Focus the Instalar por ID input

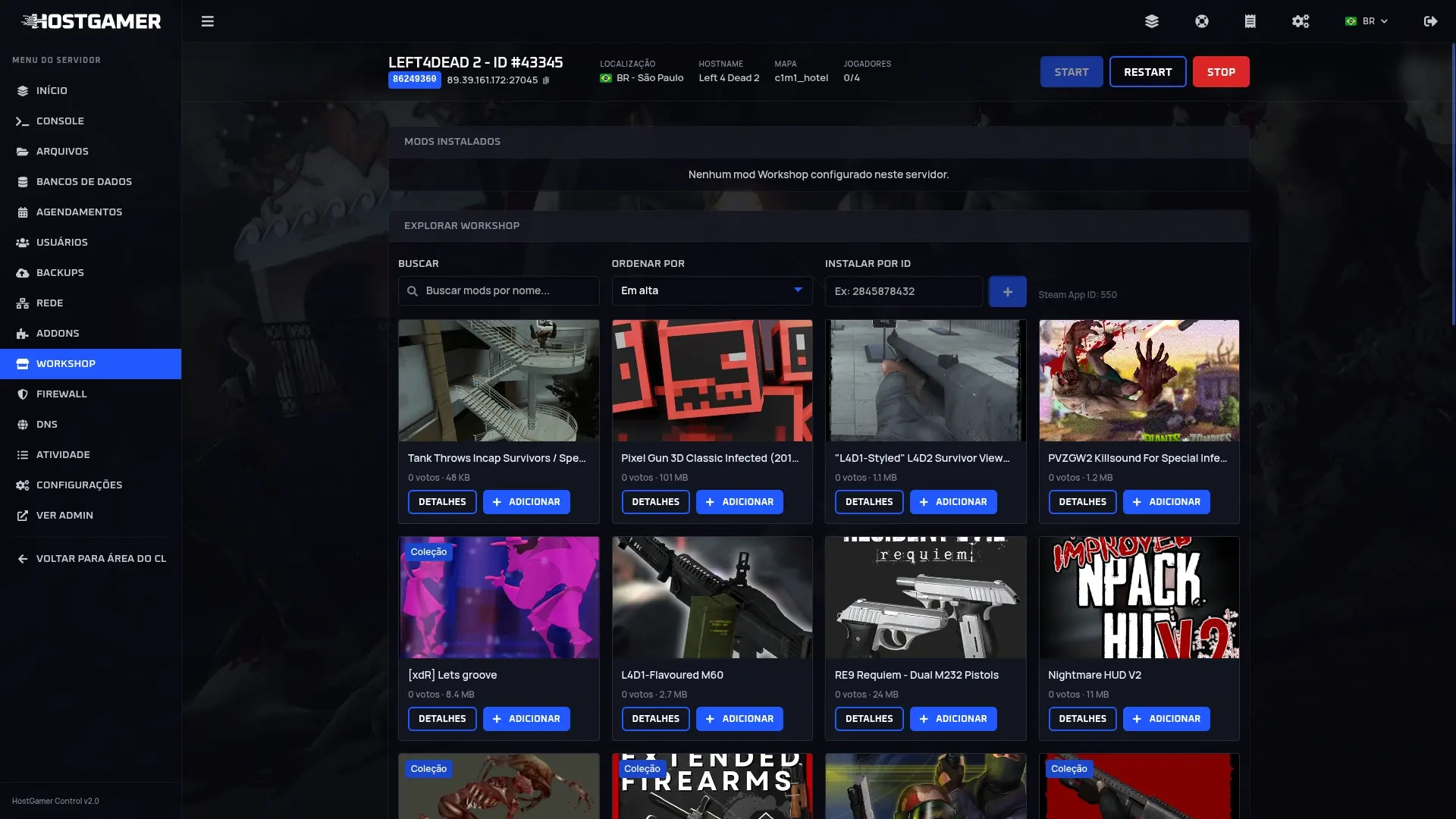(903, 291)
